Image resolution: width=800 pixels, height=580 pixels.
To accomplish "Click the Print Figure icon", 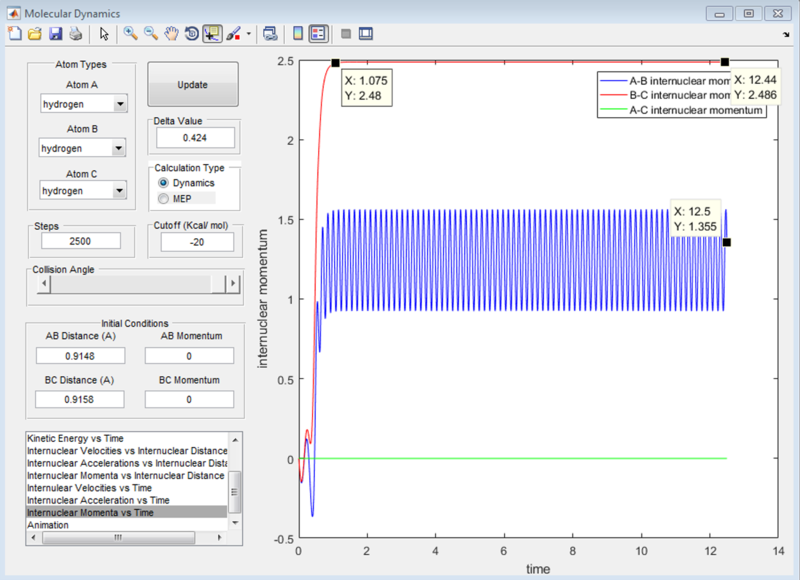I will point(75,34).
